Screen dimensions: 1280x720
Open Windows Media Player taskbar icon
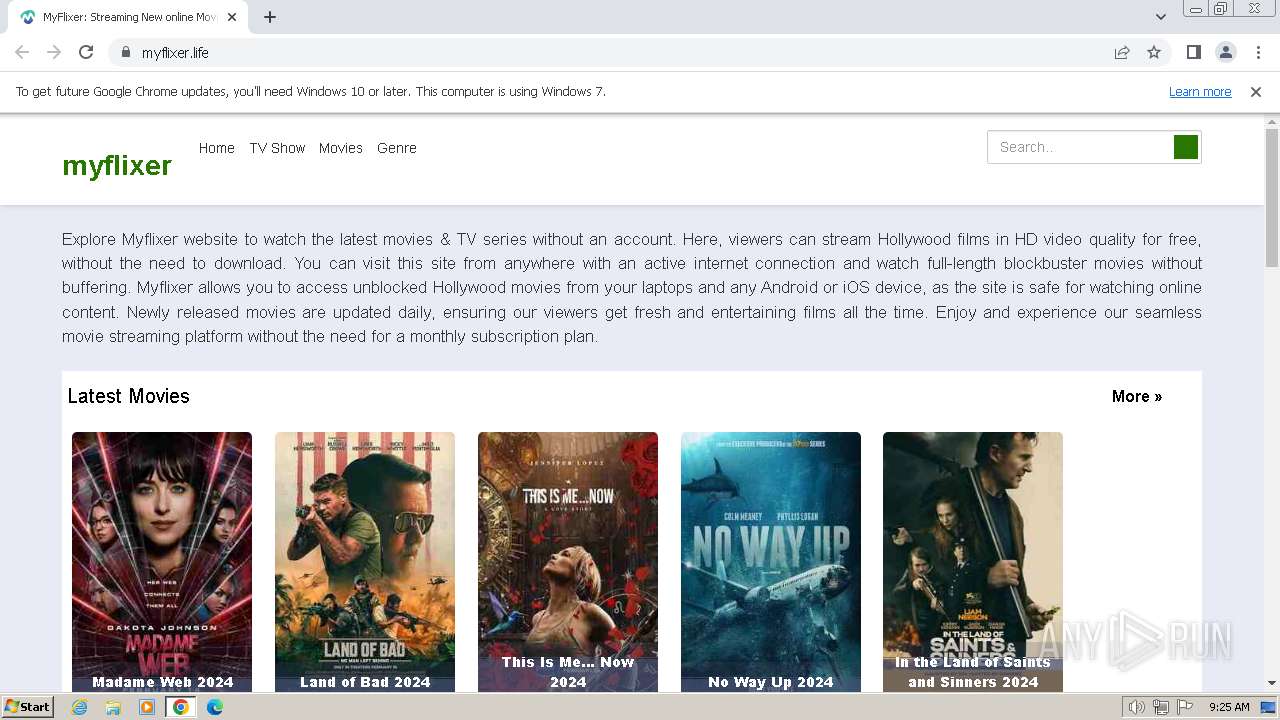[147, 707]
